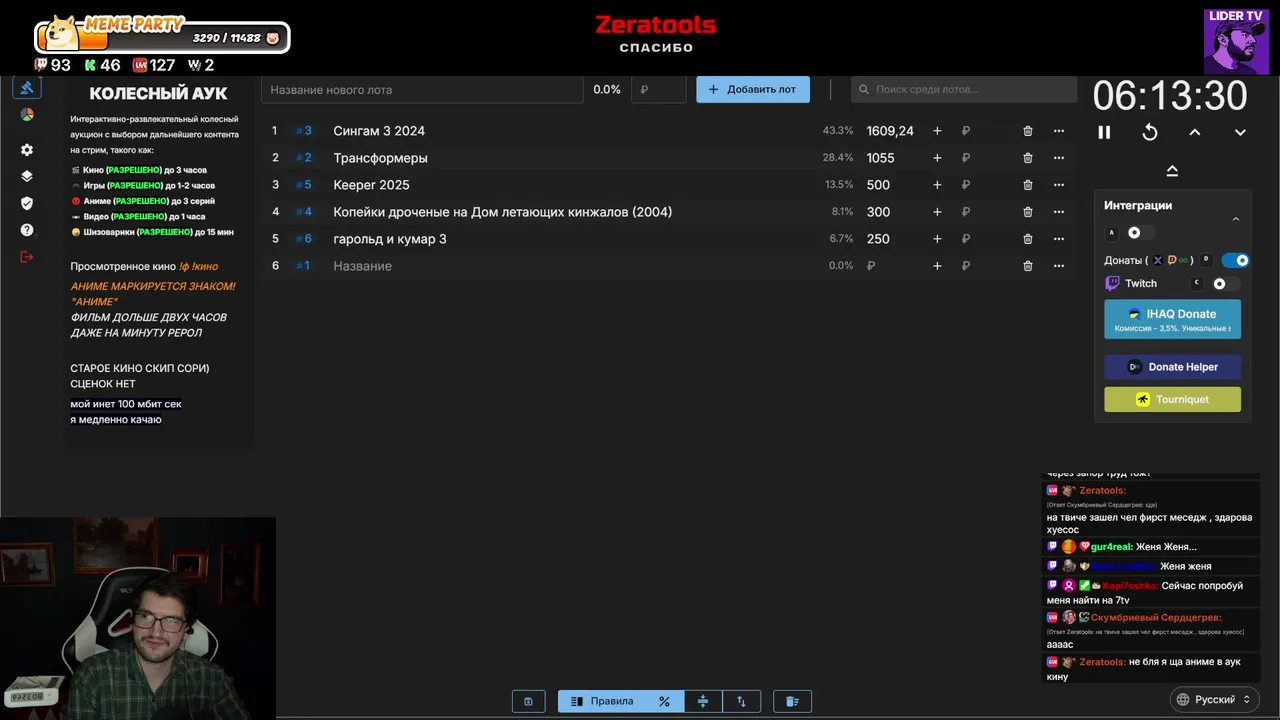Viewport: 1280px width, 720px height.
Task: Toggle the percent display button at bottom
Action: (x=664, y=701)
